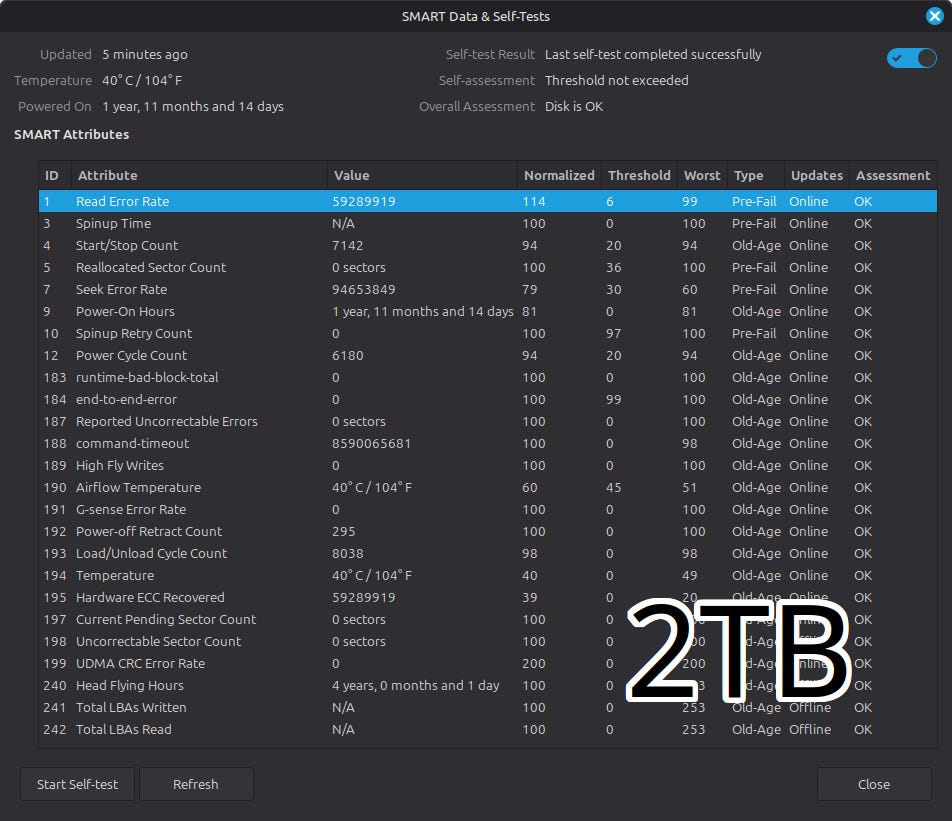Select the command-timeout row
Image resolution: width=952 pixels, height=821 pixels.
[488, 443]
